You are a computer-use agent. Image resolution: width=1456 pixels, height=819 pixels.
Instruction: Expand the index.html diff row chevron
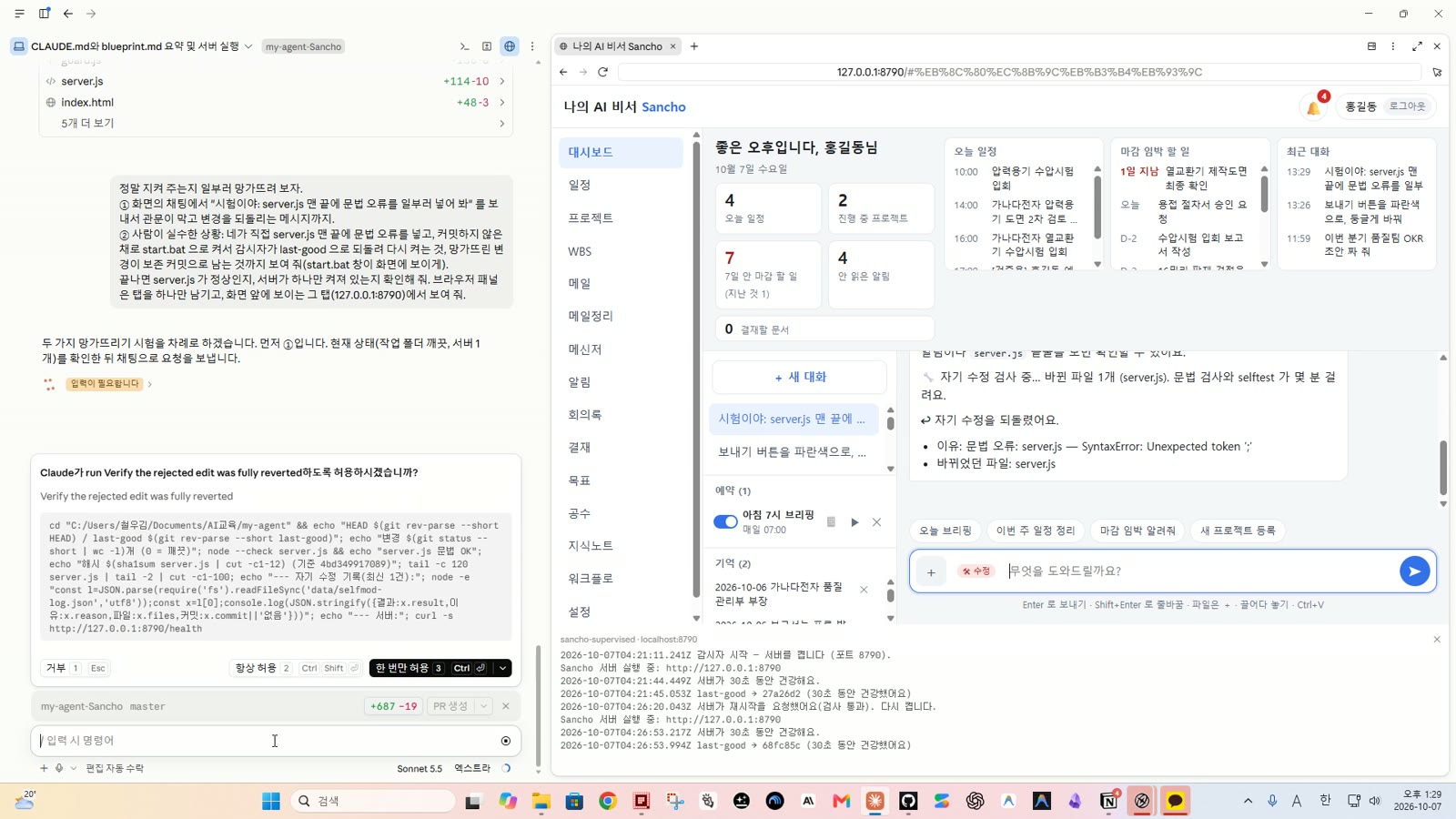[501, 103]
